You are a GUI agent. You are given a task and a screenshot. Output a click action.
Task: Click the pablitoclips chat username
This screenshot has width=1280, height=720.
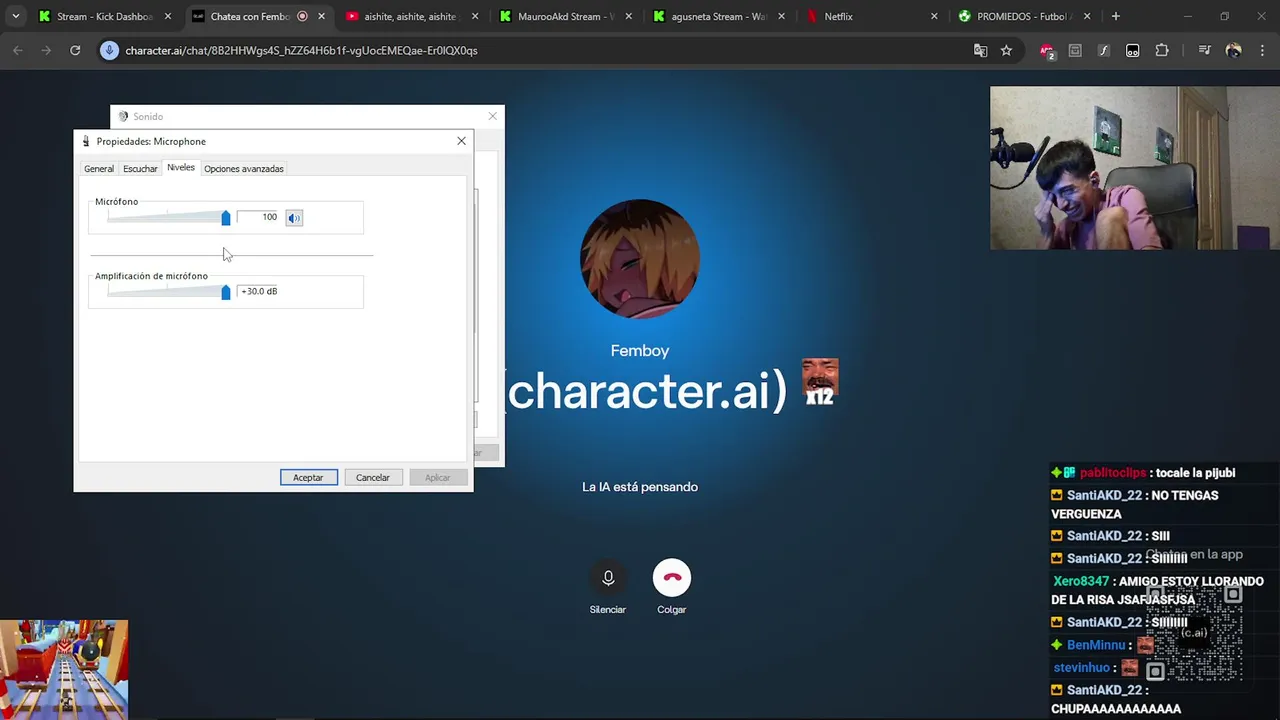point(1113,473)
